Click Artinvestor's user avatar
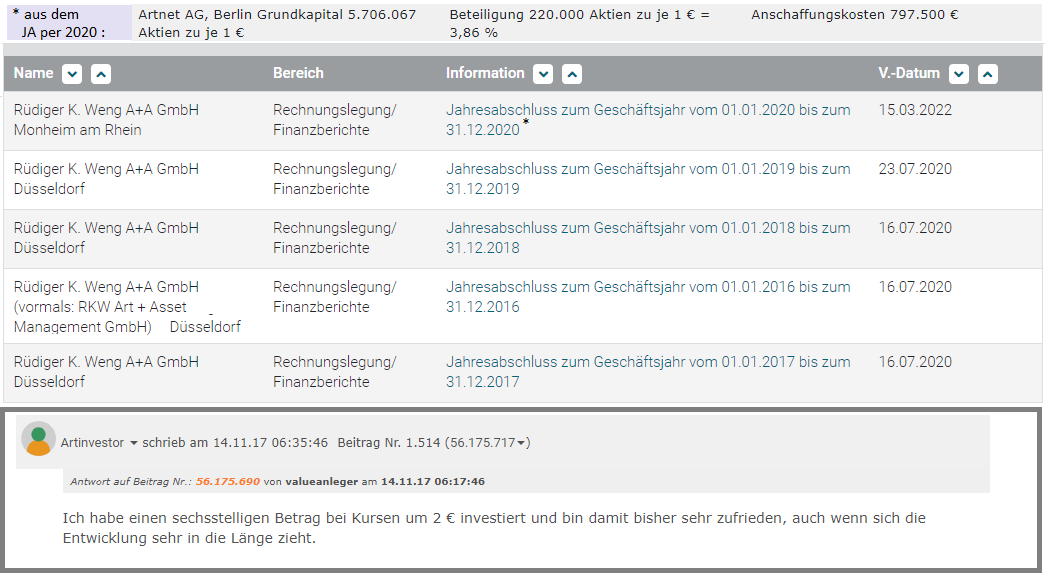This screenshot has width=1045, height=583. (38, 440)
